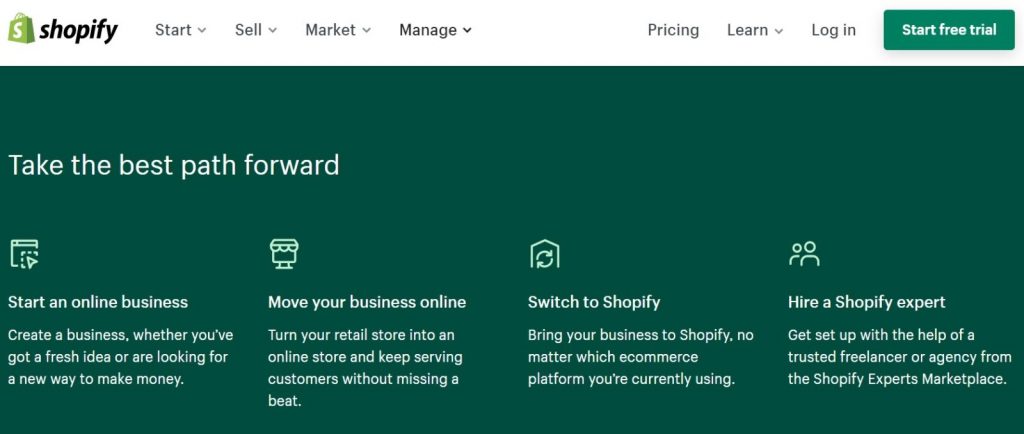Select Switch to Shopify heading
Image resolution: width=1024 pixels, height=434 pixels.
point(594,302)
